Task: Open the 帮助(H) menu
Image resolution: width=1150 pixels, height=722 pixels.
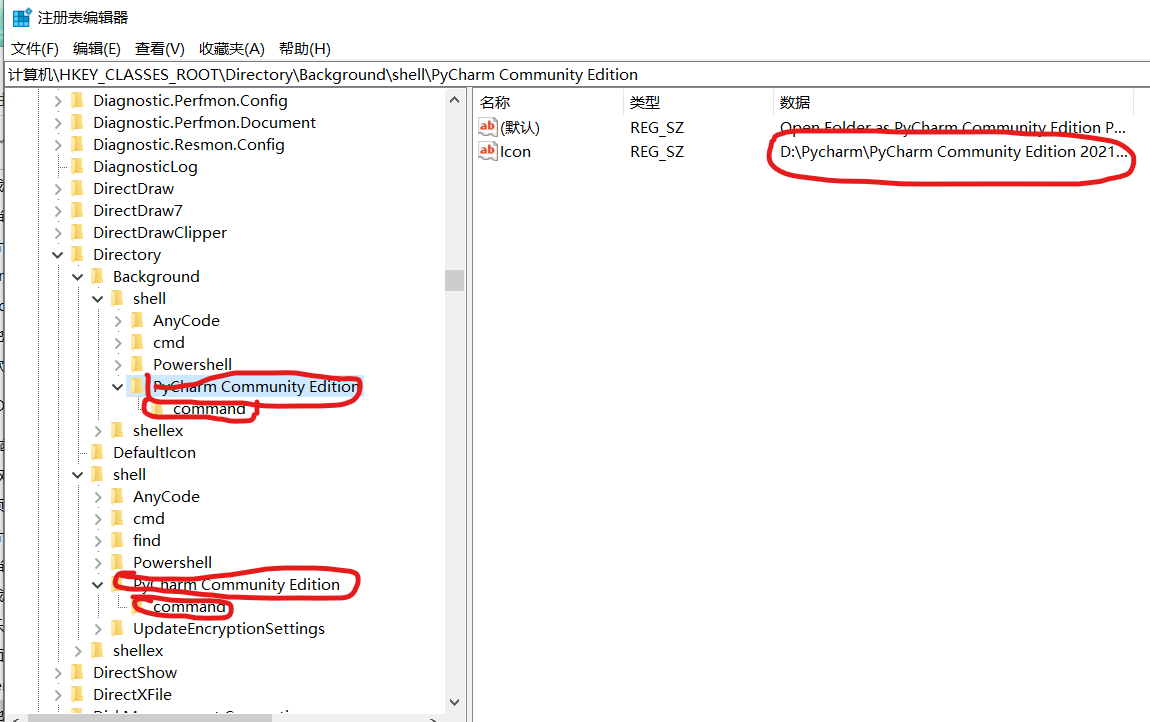Action: (304, 49)
